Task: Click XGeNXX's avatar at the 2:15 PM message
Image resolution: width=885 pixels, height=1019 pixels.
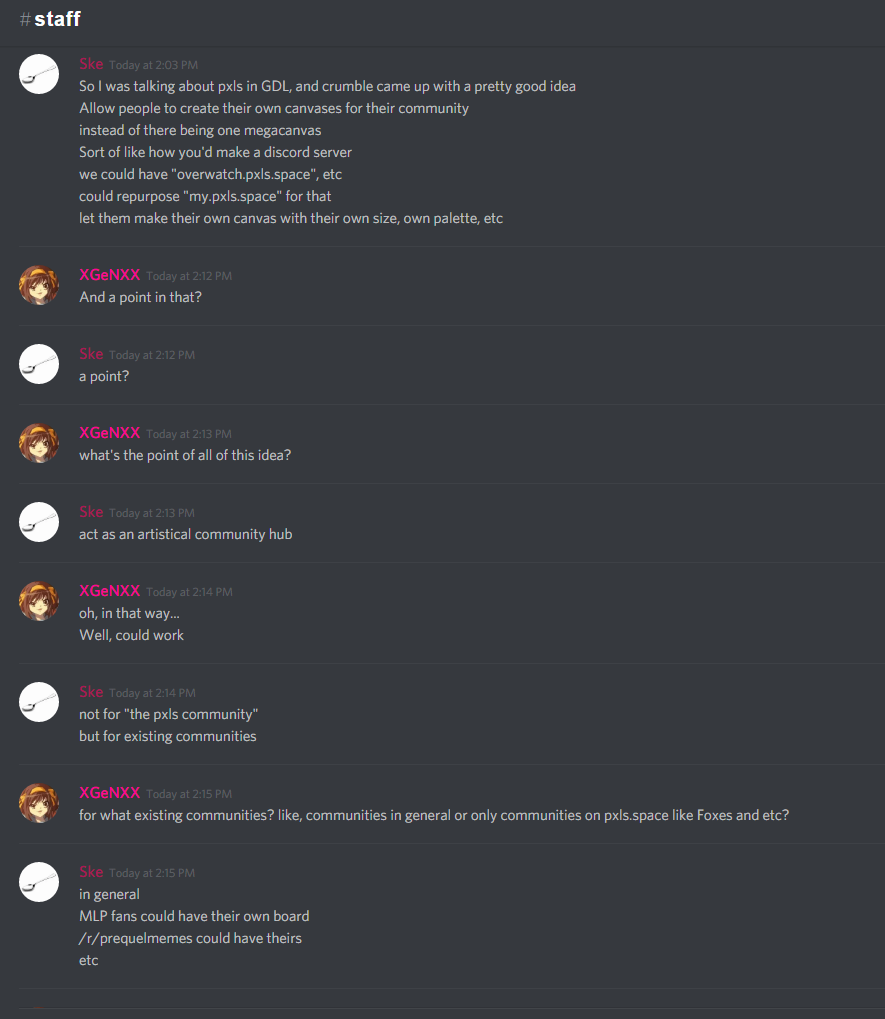Action: (x=39, y=803)
